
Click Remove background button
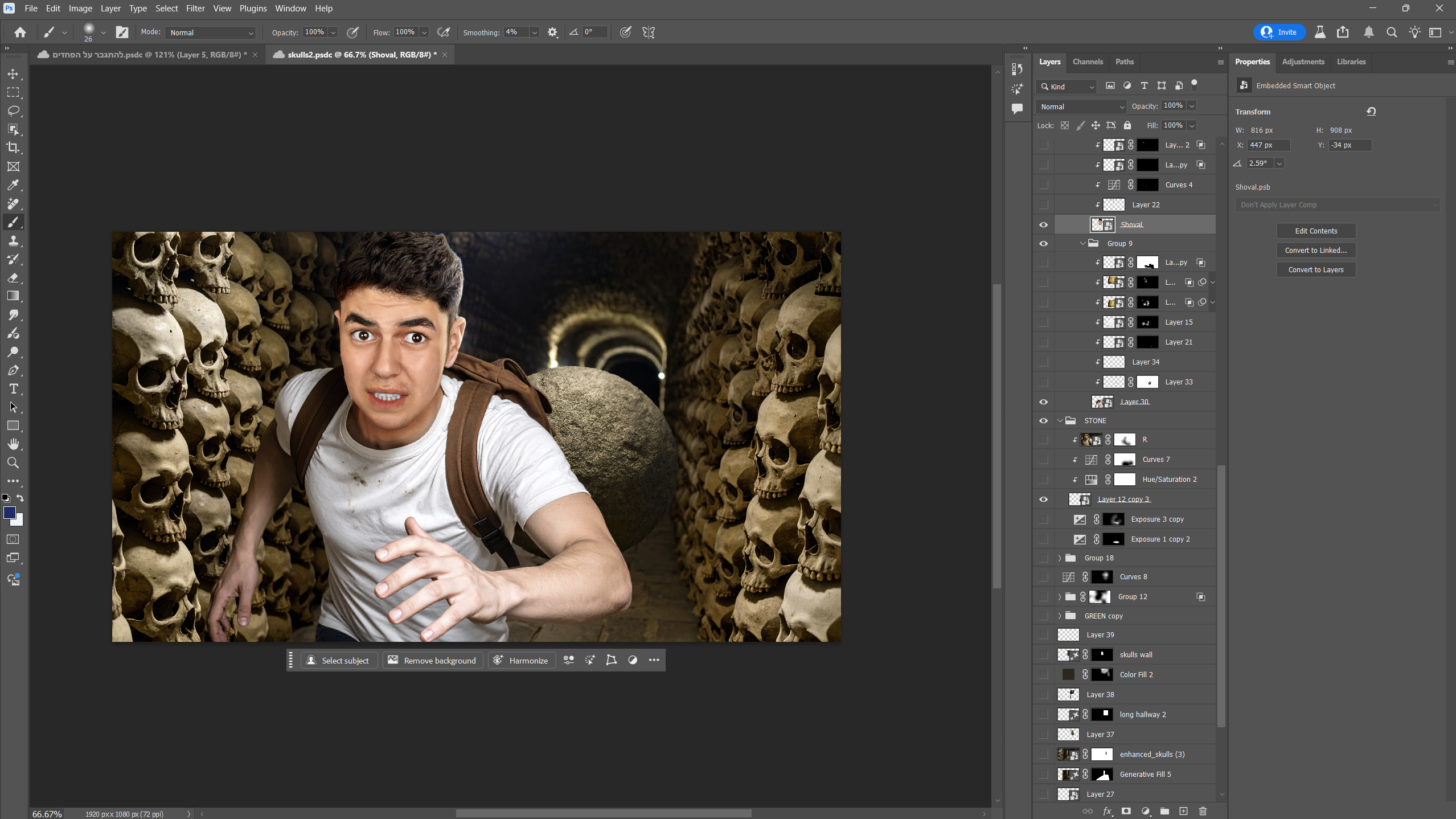(433, 660)
